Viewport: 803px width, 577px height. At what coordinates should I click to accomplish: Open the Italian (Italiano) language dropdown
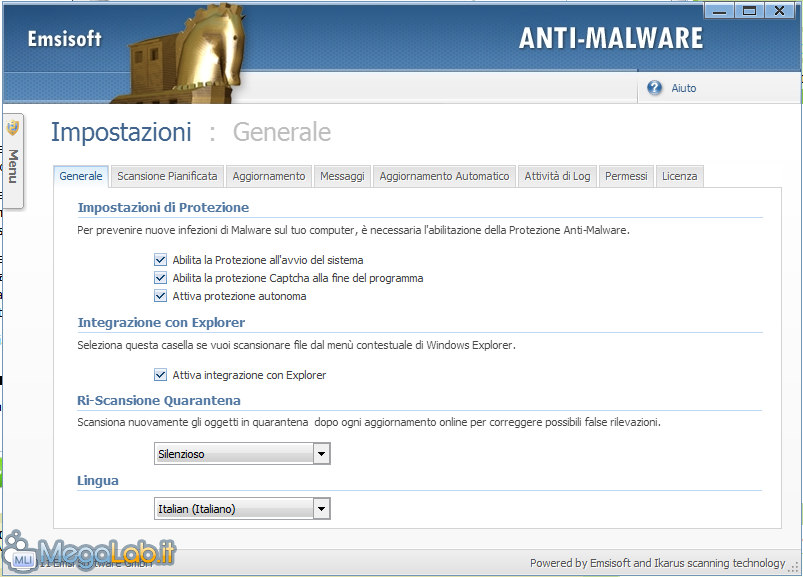(242, 508)
